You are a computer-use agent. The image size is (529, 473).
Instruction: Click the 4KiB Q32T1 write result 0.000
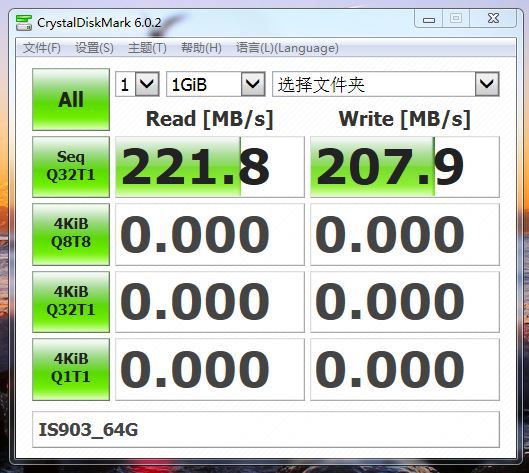(405, 302)
